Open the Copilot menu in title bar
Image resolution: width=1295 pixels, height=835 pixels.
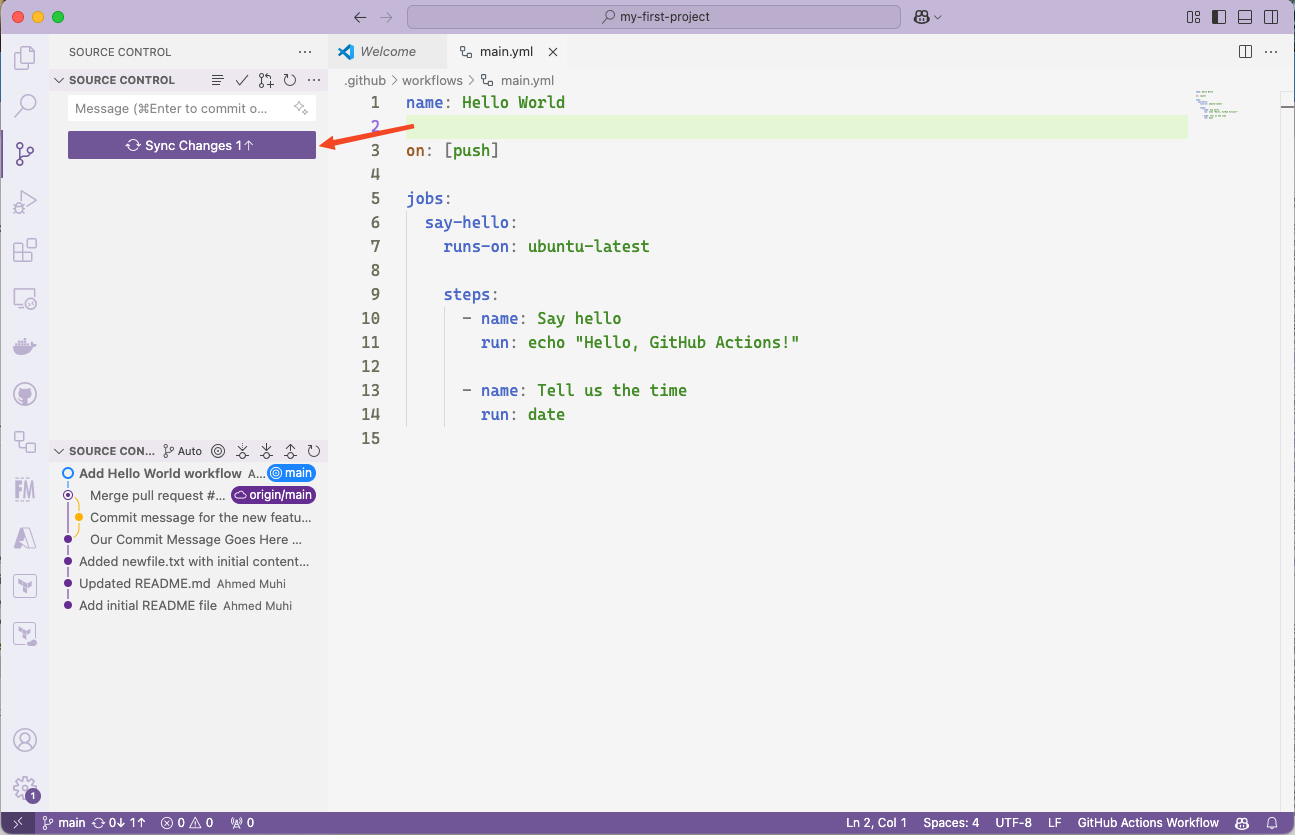921,17
